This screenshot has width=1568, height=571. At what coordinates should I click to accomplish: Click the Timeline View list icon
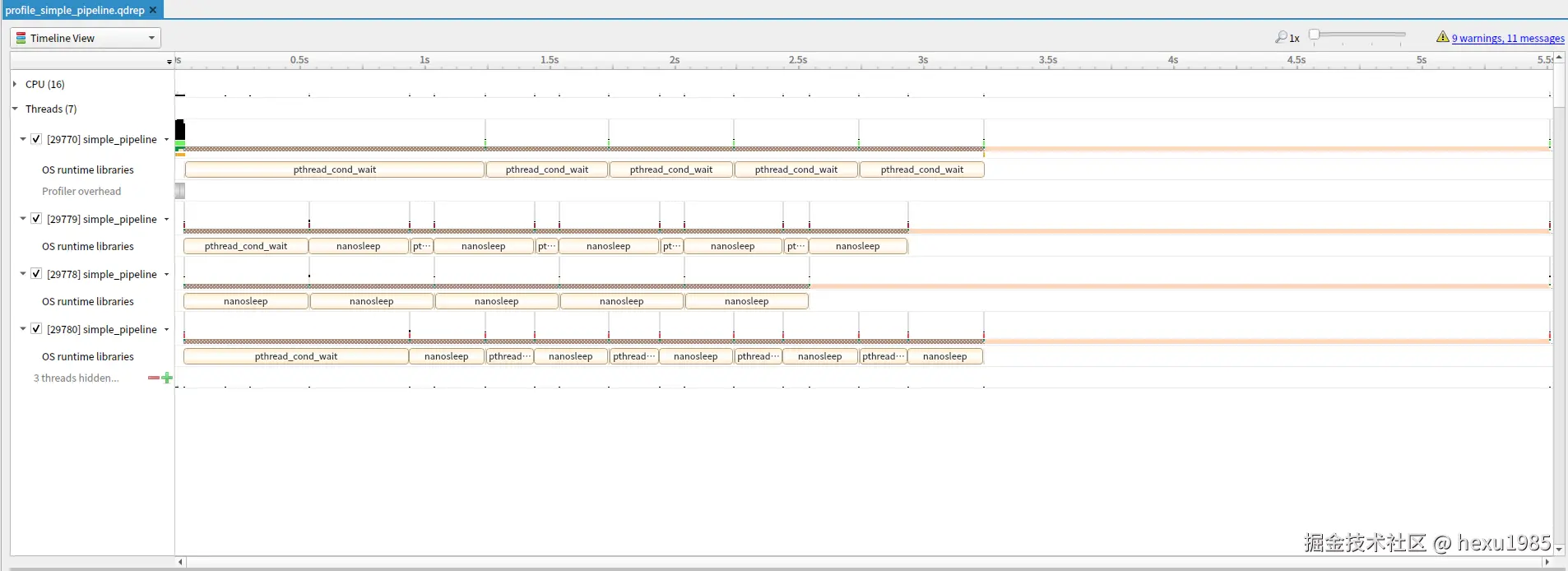(x=21, y=38)
